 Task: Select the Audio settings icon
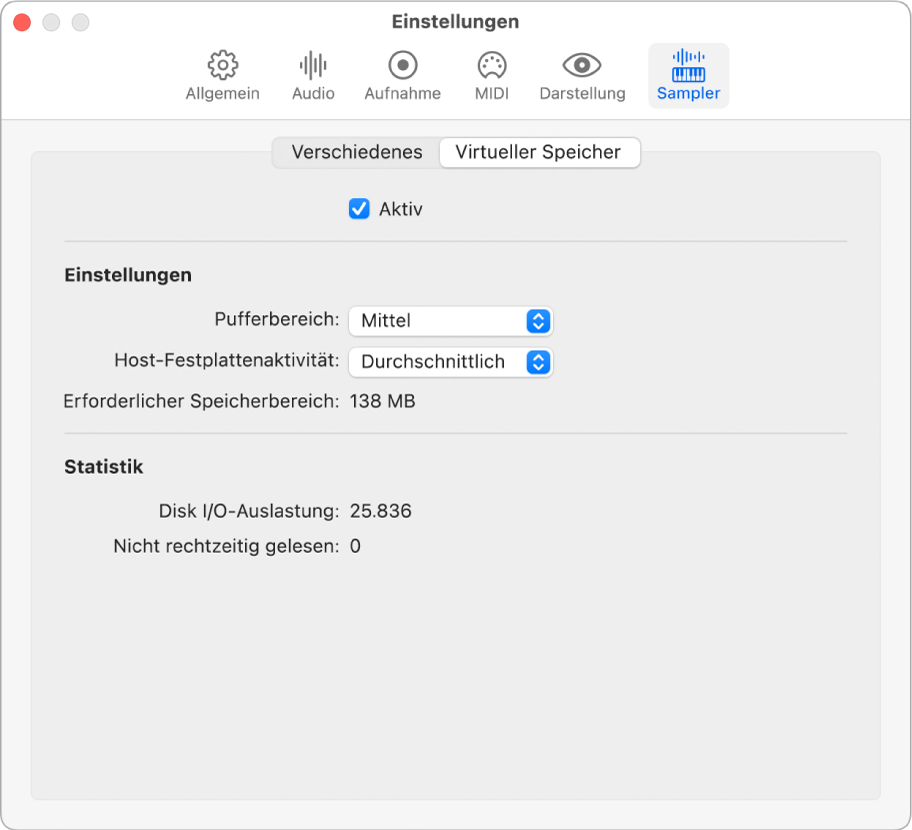[313, 75]
